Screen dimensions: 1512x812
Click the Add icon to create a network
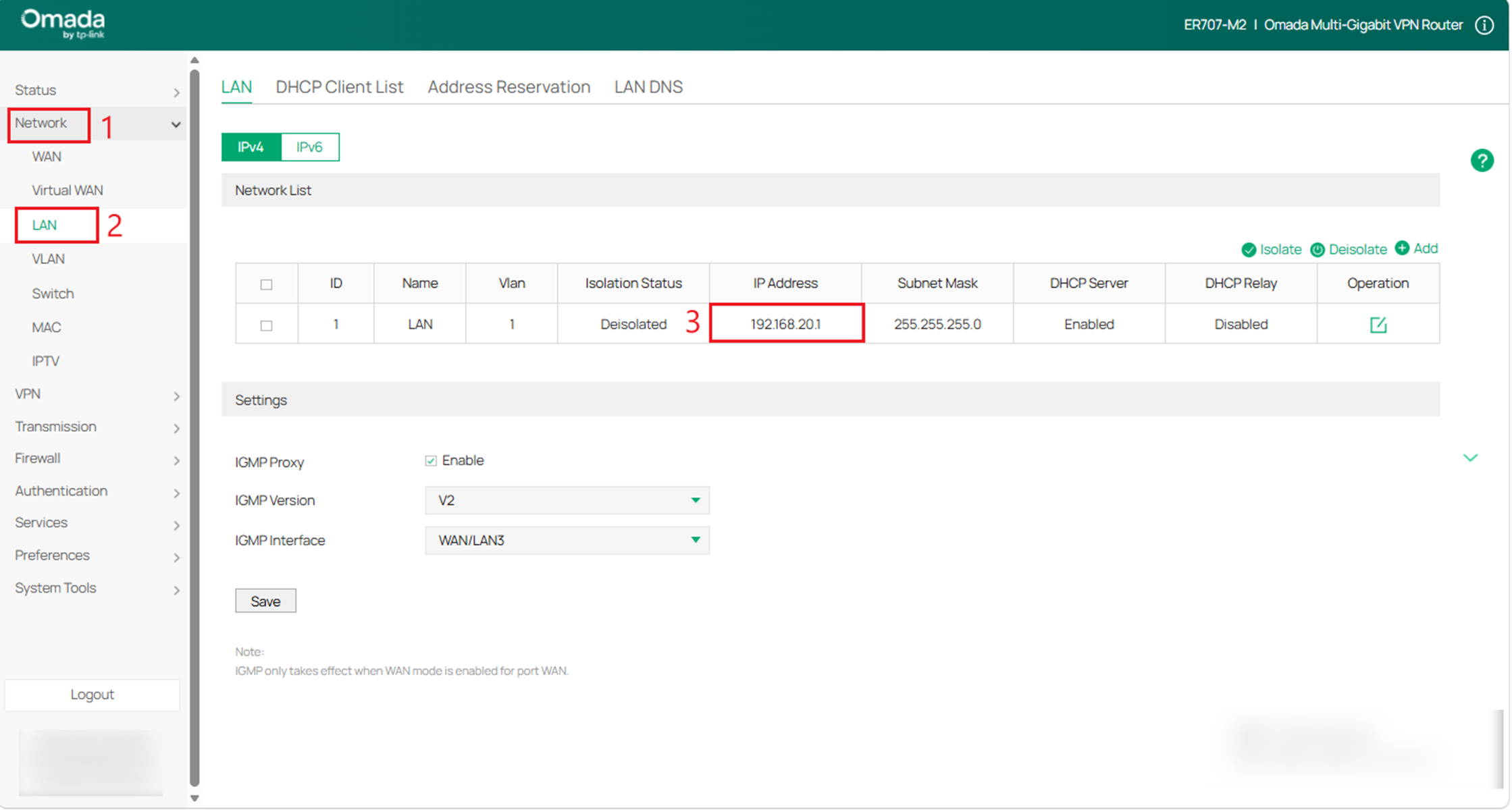(1402, 248)
